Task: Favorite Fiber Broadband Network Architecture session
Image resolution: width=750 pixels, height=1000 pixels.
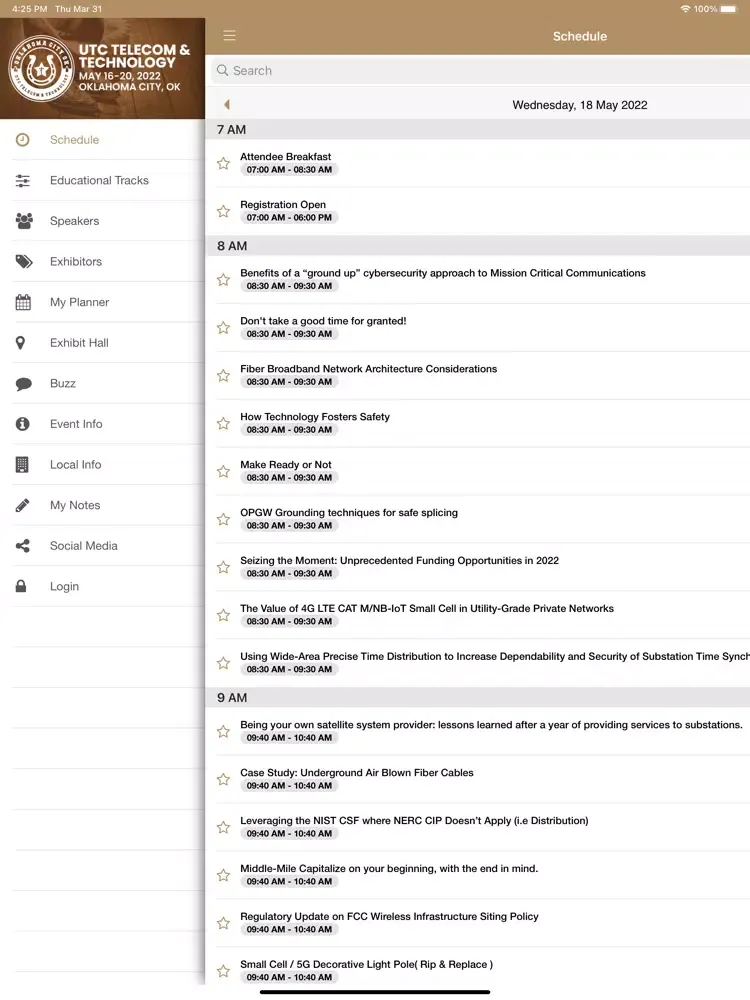Action: point(223,375)
